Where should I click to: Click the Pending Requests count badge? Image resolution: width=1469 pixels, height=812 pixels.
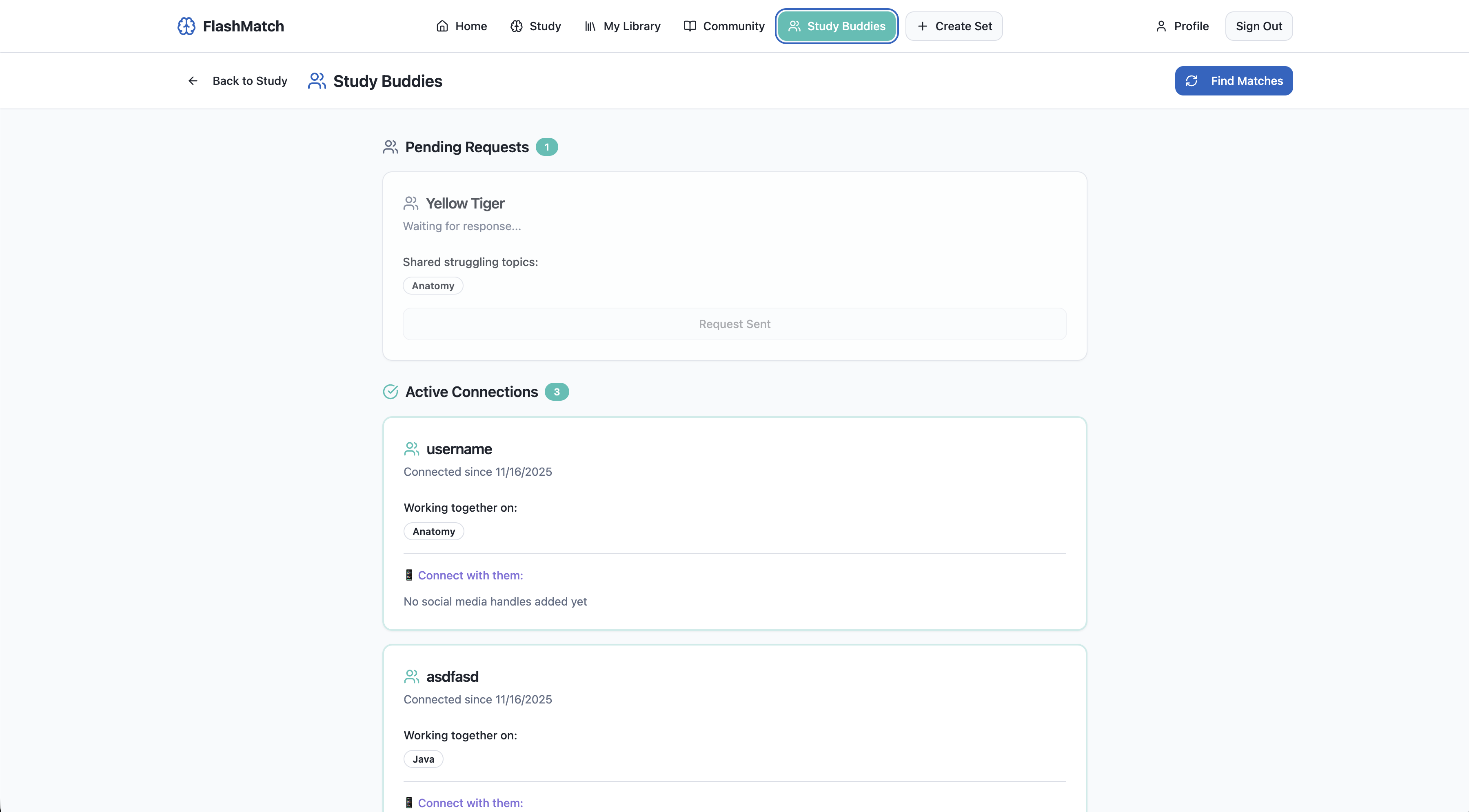(546, 147)
